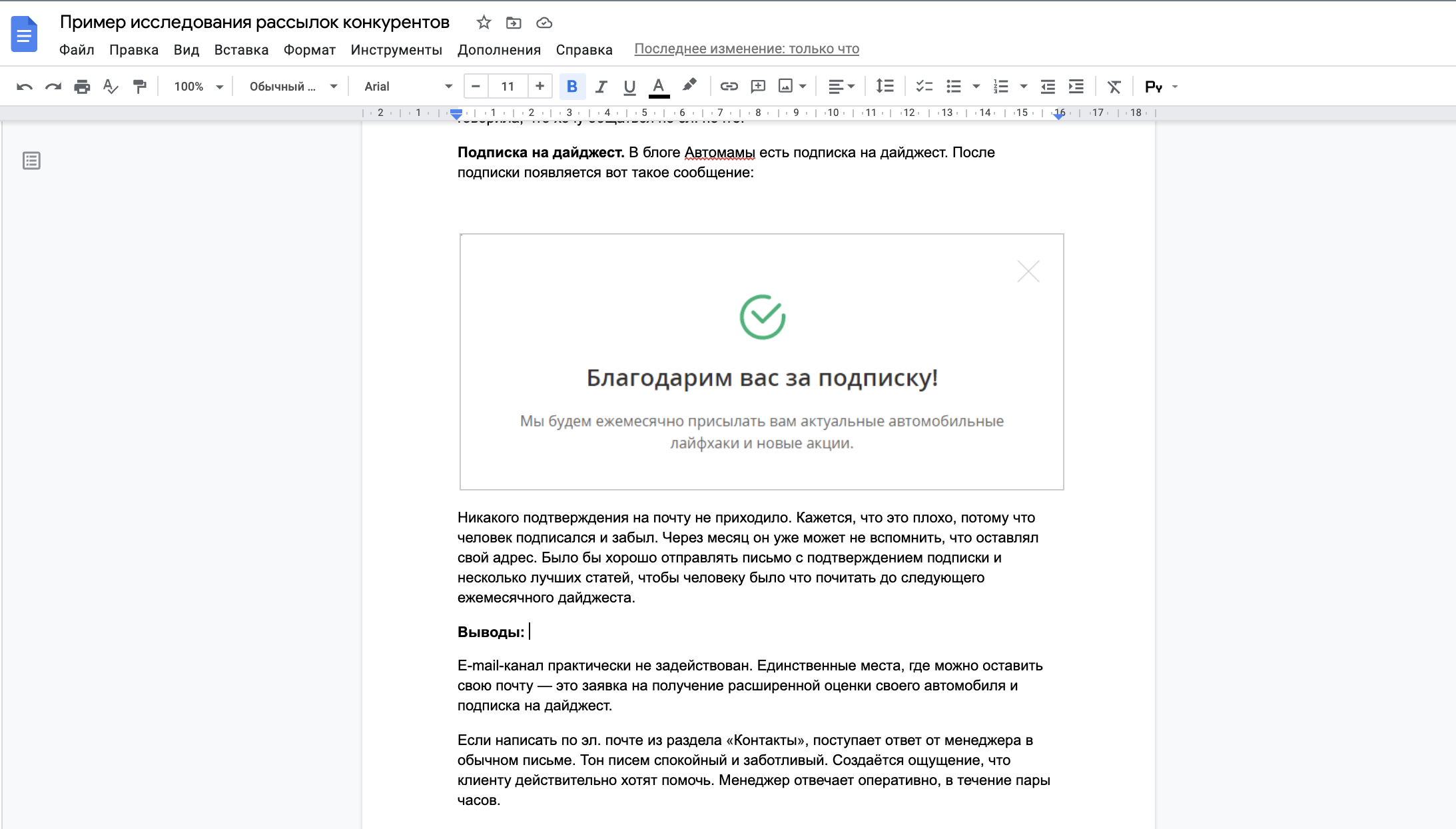The height and width of the screenshot is (829, 1456).
Task: Print the document with printer icon
Action: click(82, 87)
